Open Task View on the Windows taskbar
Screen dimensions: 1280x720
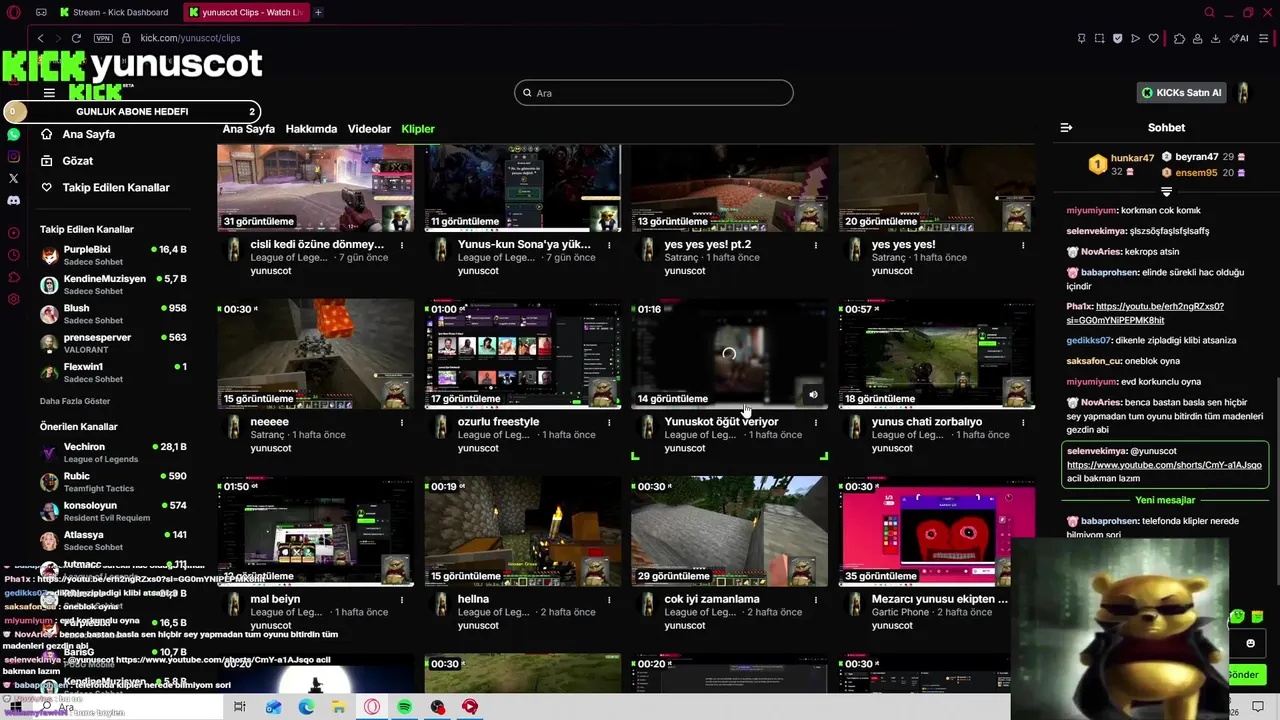pyautogui.click(x=240, y=707)
